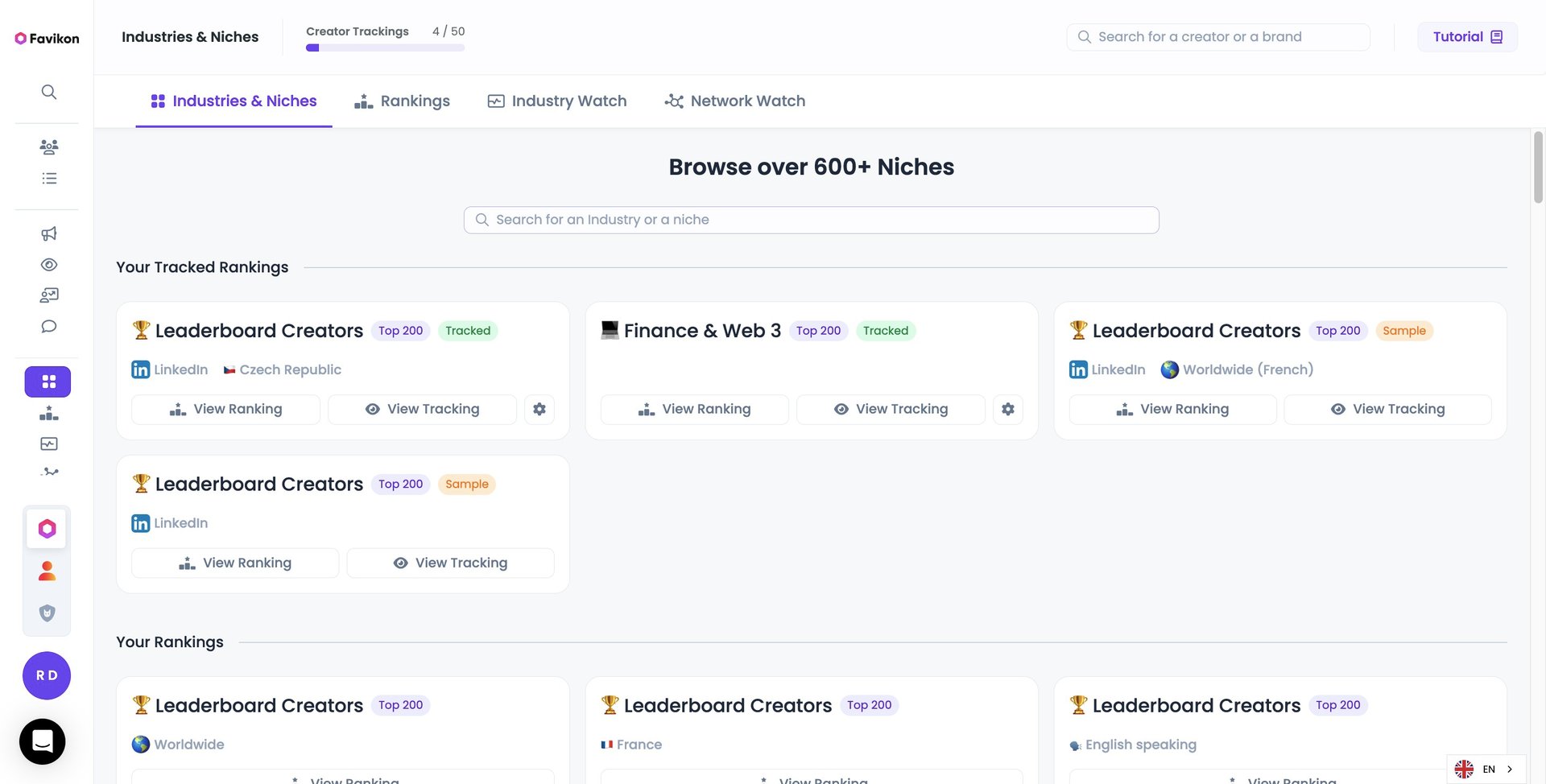Open settings gear on Czech Republic ranking card
The height and width of the screenshot is (784, 1546).
point(539,409)
